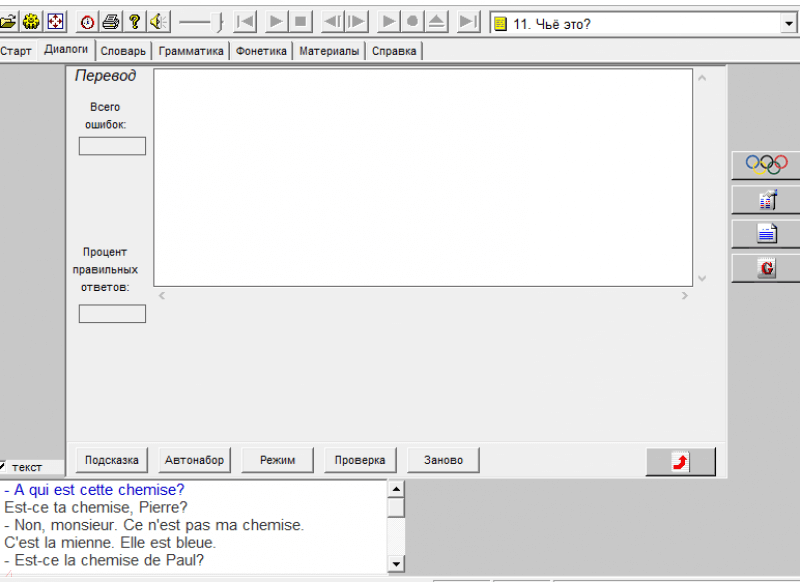Open the Словарь tab

pyautogui.click(x=123, y=51)
